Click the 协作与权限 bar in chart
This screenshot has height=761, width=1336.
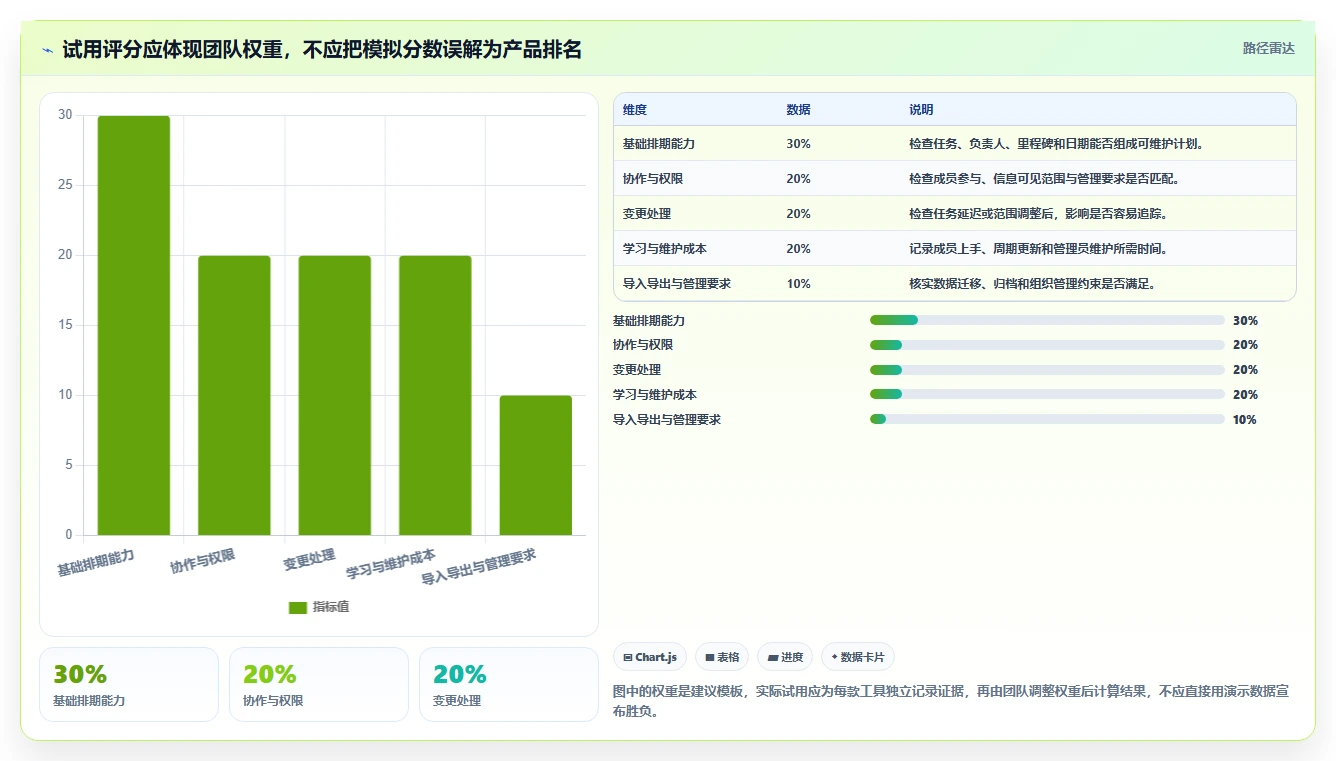click(x=234, y=395)
